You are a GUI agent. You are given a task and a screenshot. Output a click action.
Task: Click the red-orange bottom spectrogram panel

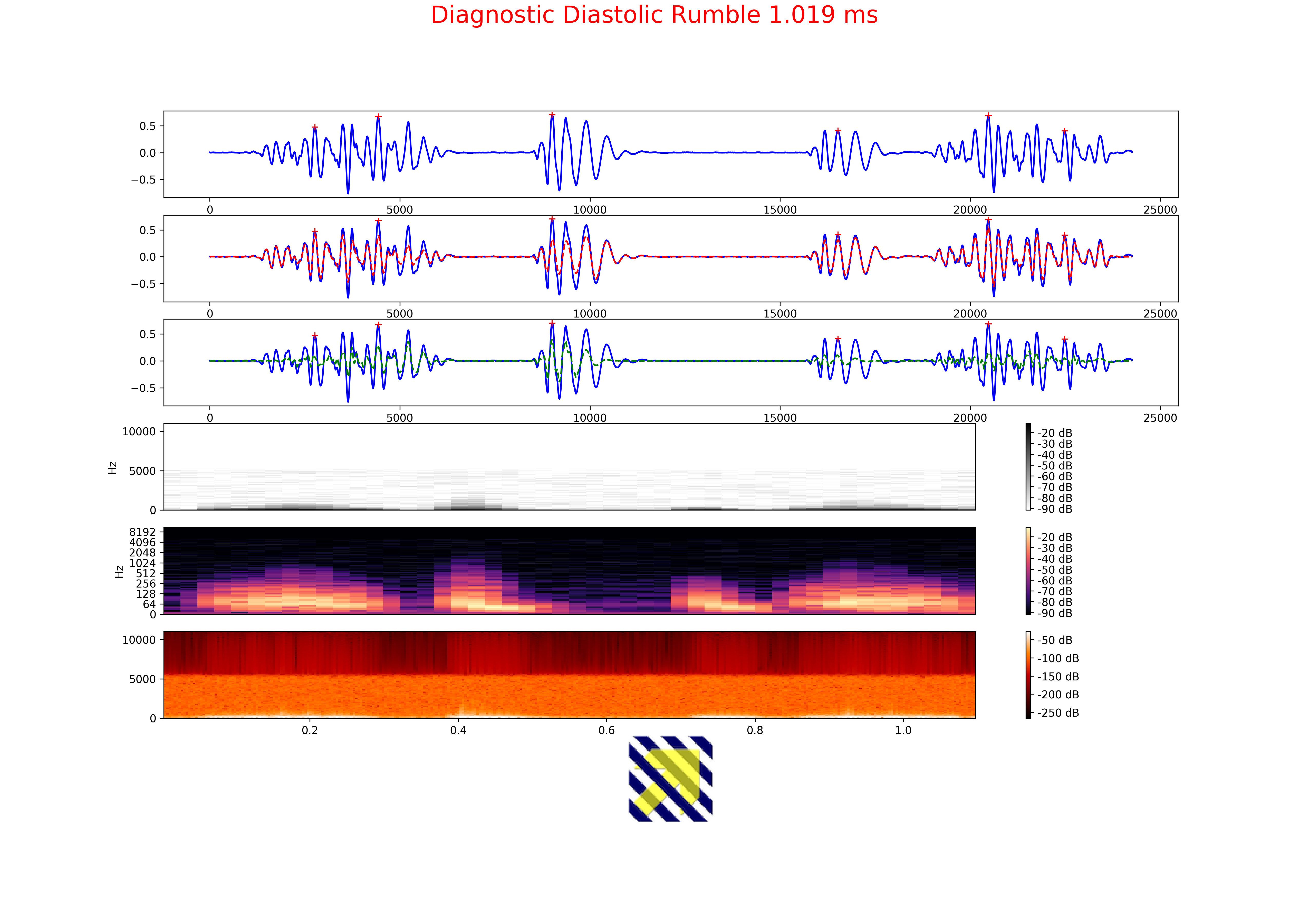tap(569, 675)
